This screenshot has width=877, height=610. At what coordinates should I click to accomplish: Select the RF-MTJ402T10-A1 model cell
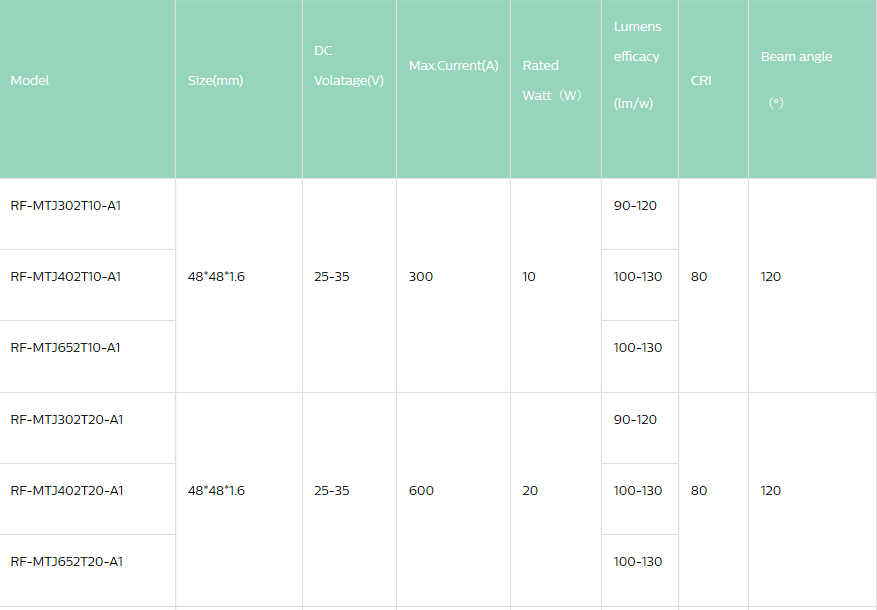tap(66, 276)
